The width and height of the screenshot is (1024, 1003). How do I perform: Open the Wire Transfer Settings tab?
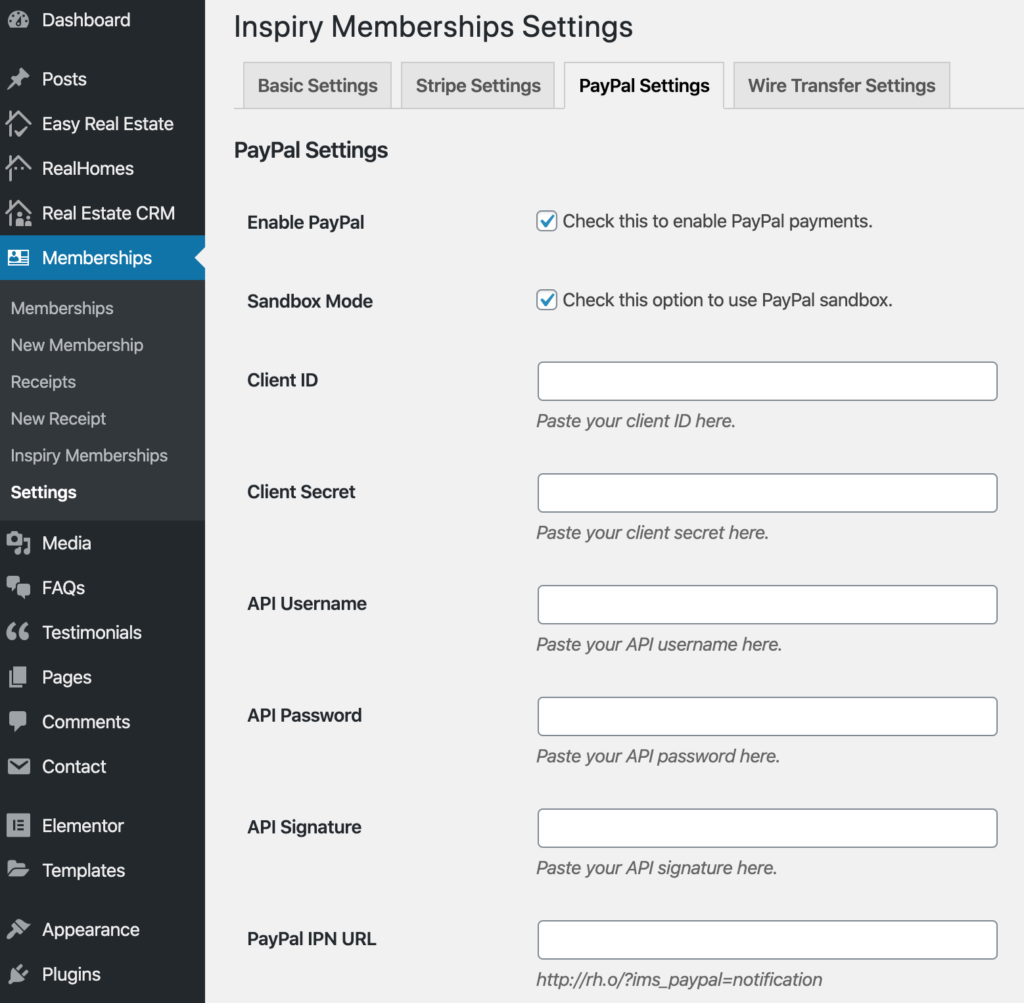pyautogui.click(x=841, y=86)
